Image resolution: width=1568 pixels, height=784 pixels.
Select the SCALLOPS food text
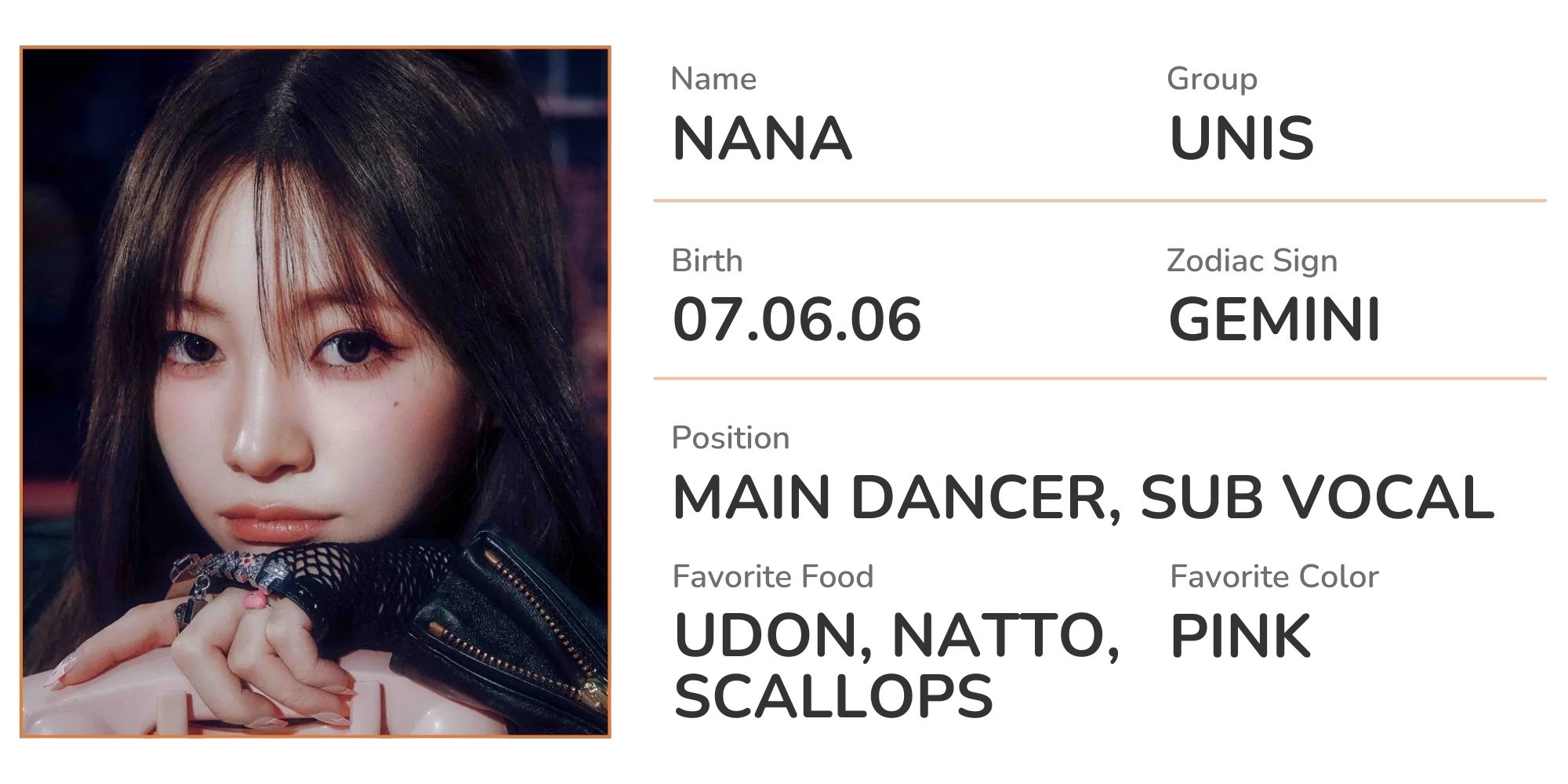click(833, 696)
